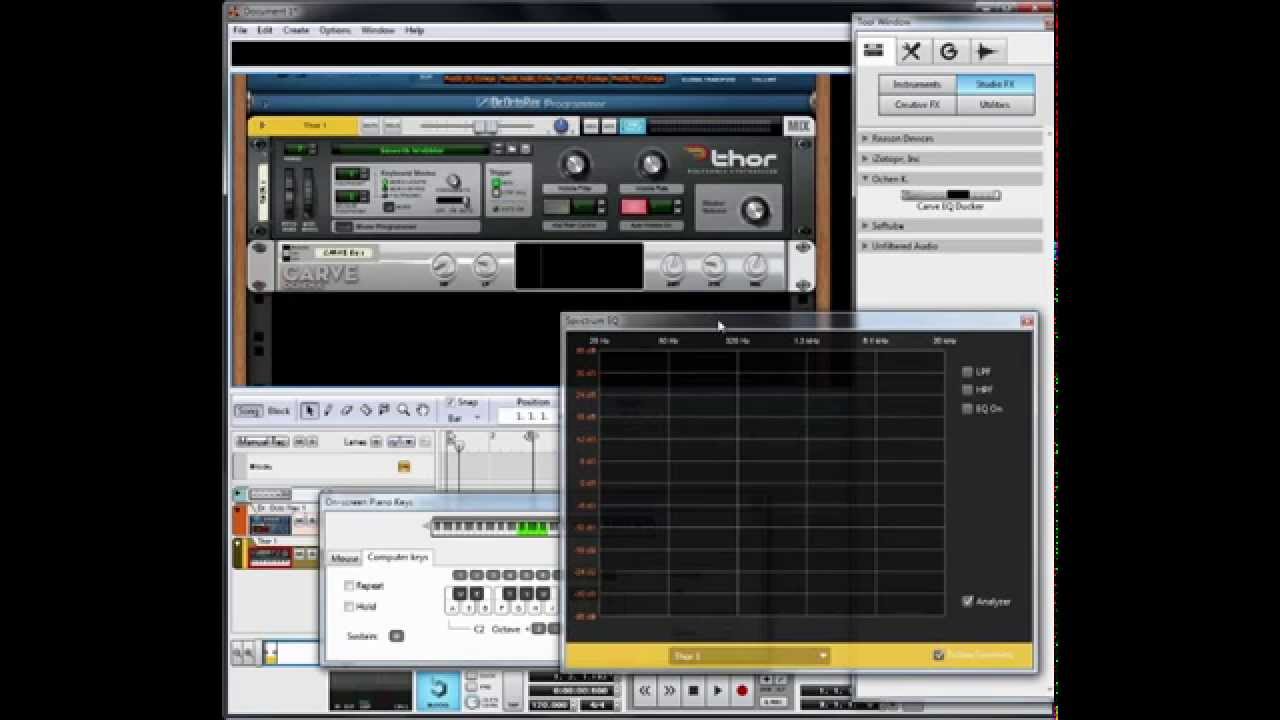1280x720 pixels.
Task: Select the Hand tool in sequencer
Action: click(x=422, y=411)
